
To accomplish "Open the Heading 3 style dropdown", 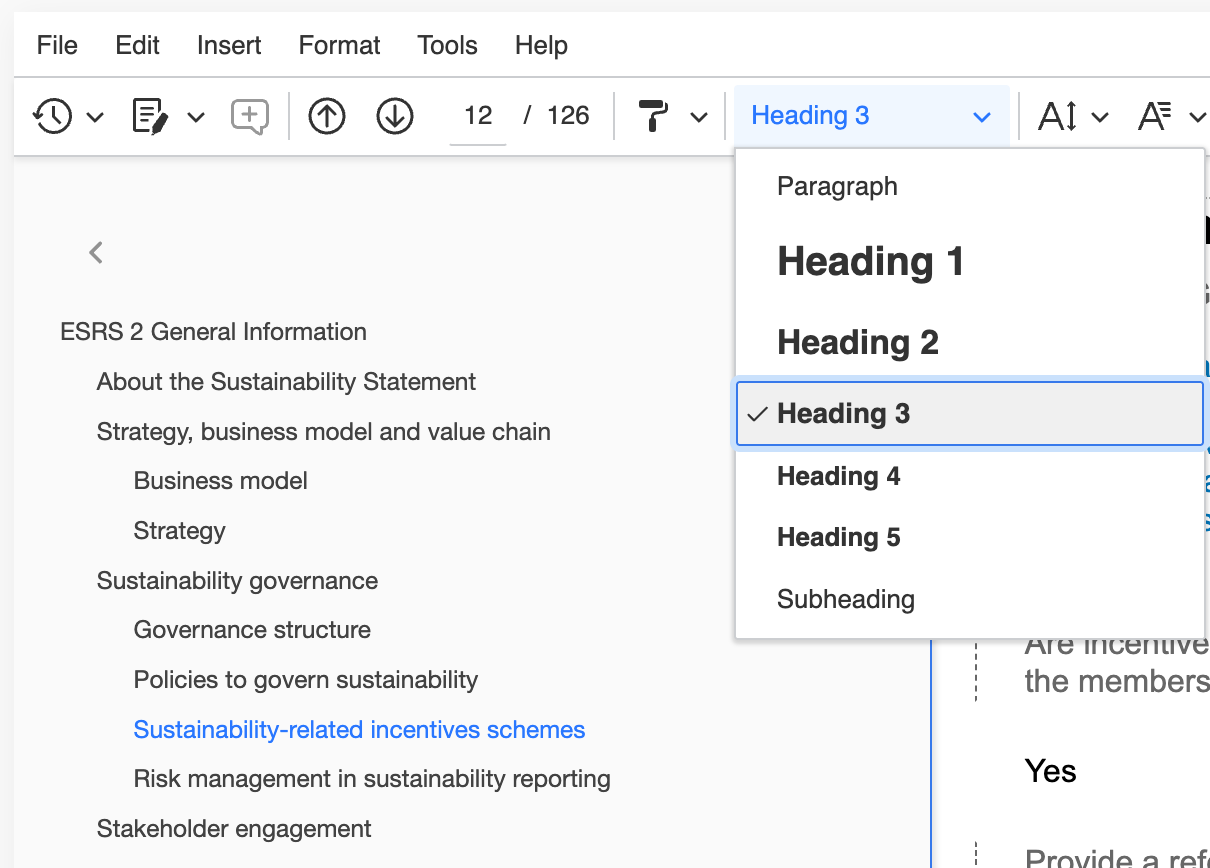I will pos(871,116).
